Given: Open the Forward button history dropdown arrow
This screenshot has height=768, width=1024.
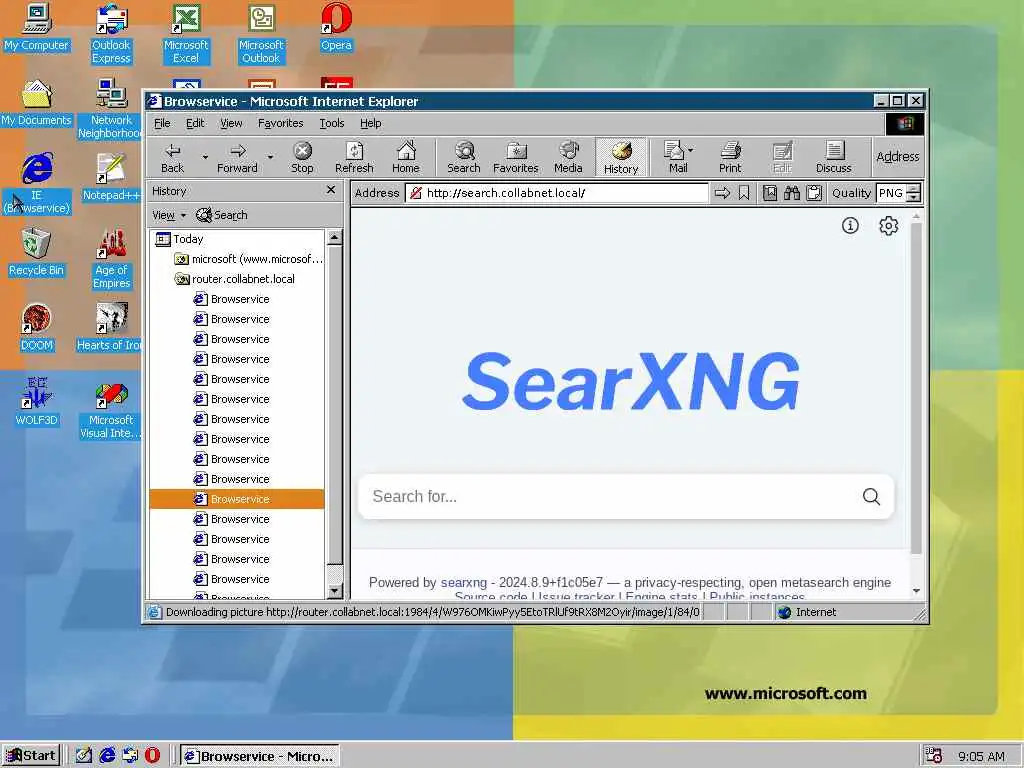Looking at the screenshot, I should coord(270,157).
